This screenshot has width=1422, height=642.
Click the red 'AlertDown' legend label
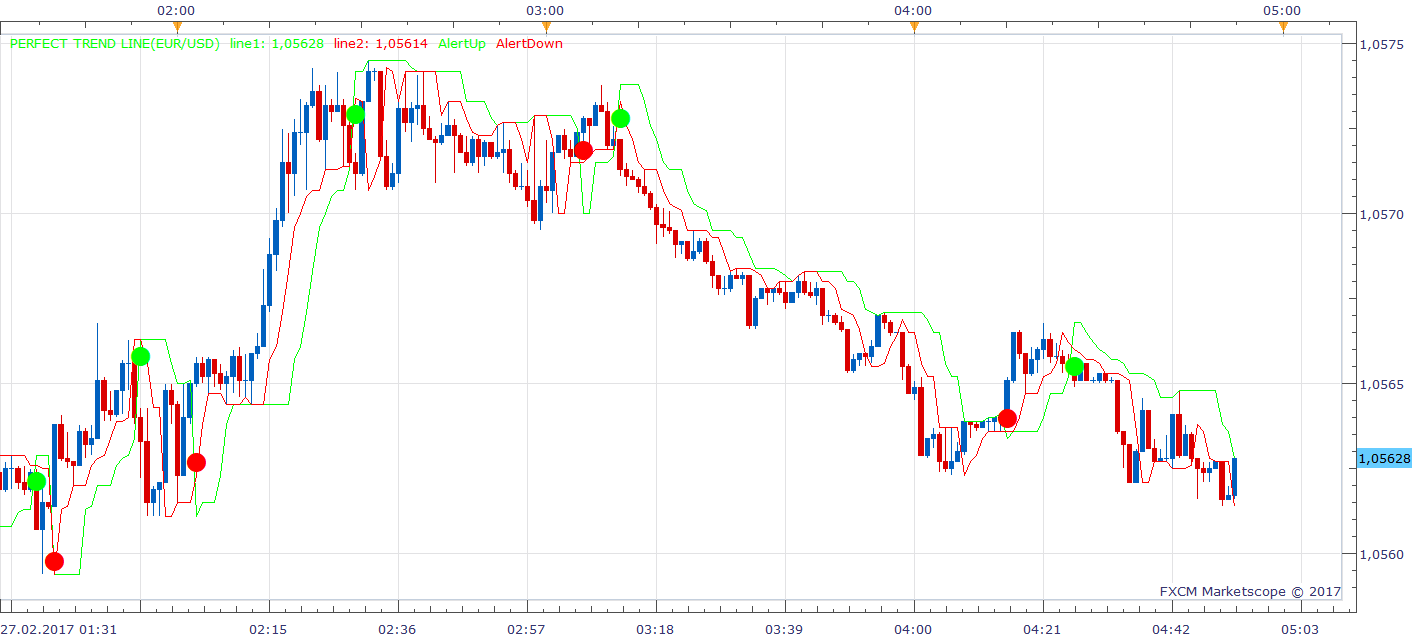coord(529,44)
